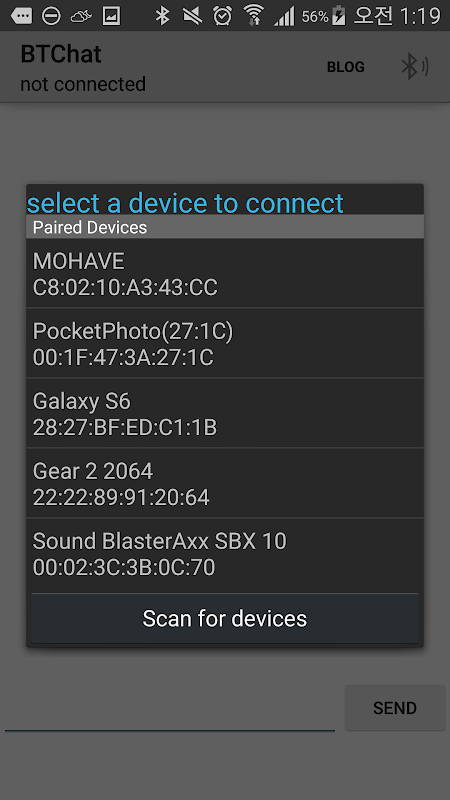Screen dimensions: 450x800
Task: Tap the Bluetooth connect icon in app bar
Action: (x=414, y=67)
